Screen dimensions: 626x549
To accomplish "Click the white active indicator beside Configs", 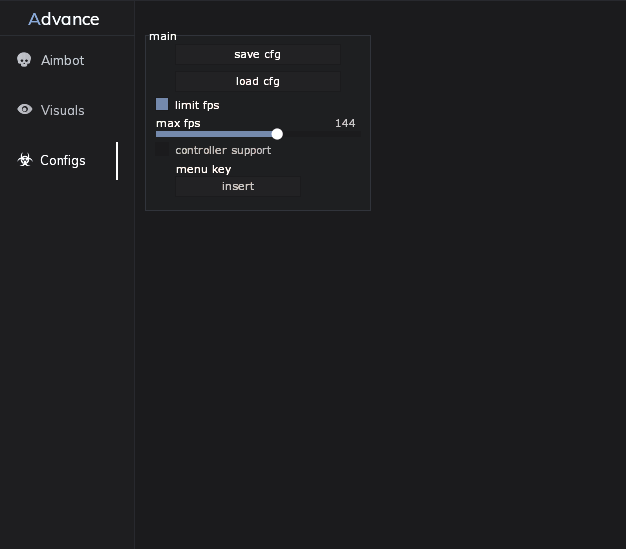I will pyautogui.click(x=117, y=161).
